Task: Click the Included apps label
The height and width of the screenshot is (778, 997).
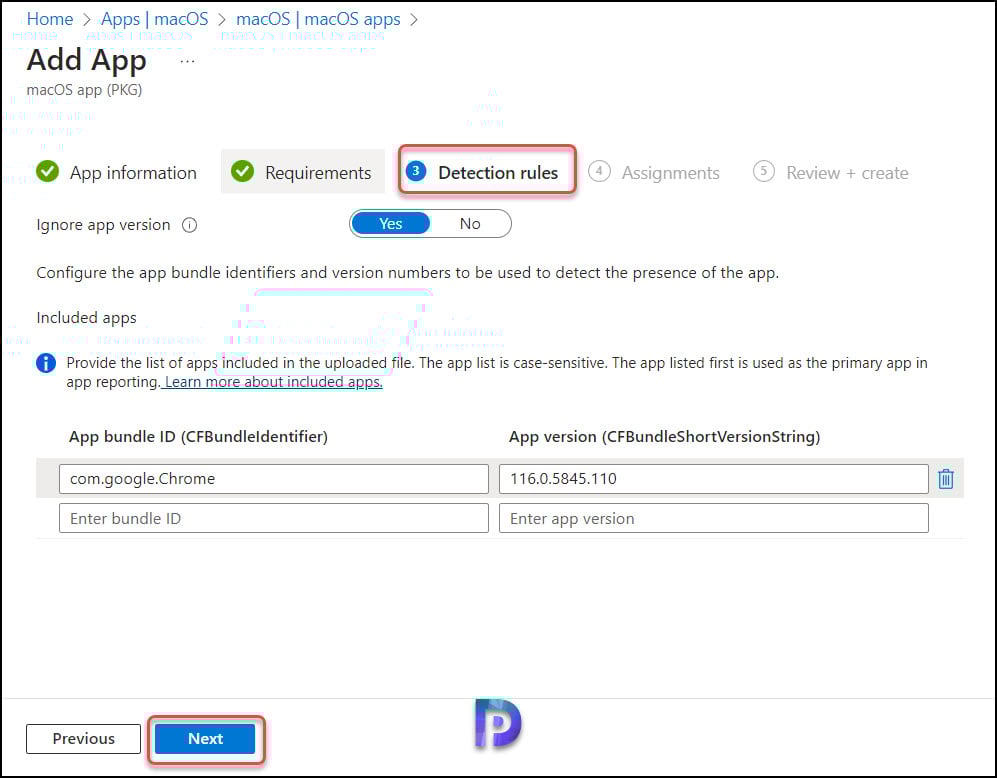Action: (86, 318)
